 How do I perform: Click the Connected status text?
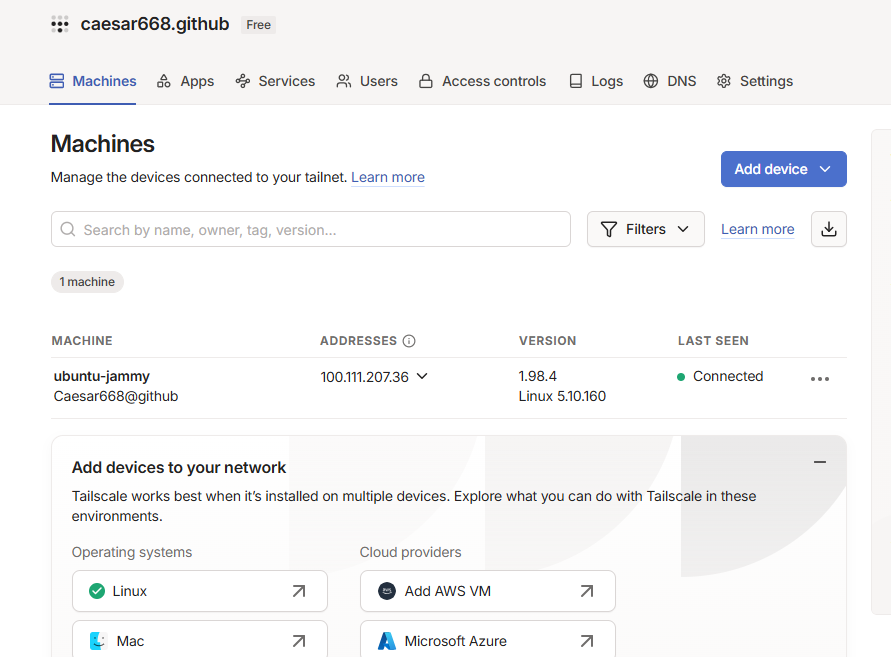point(728,376)
